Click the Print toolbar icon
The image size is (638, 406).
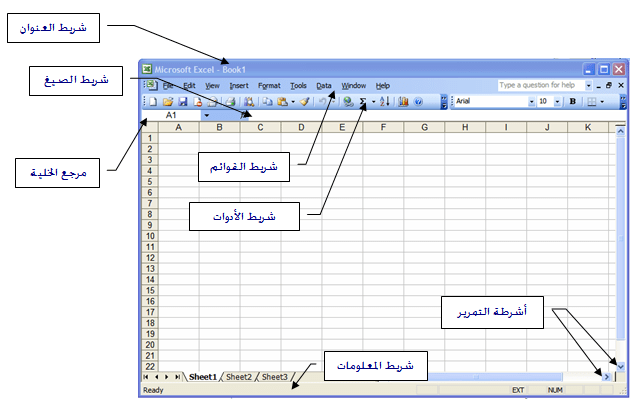[x=231, y=102]
